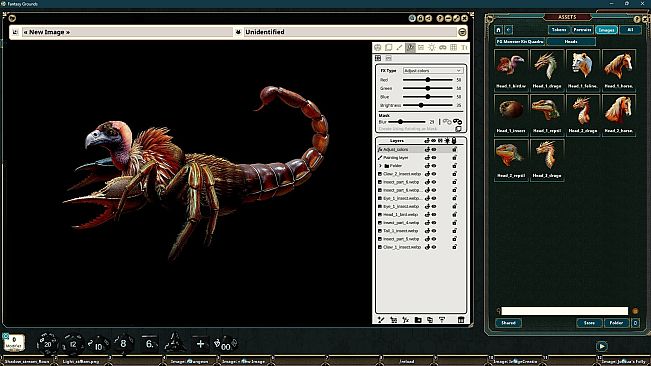Toggle lock on Insect_part_4.webp layer
The width and height of the screenshot is (651, 366).
455,222
